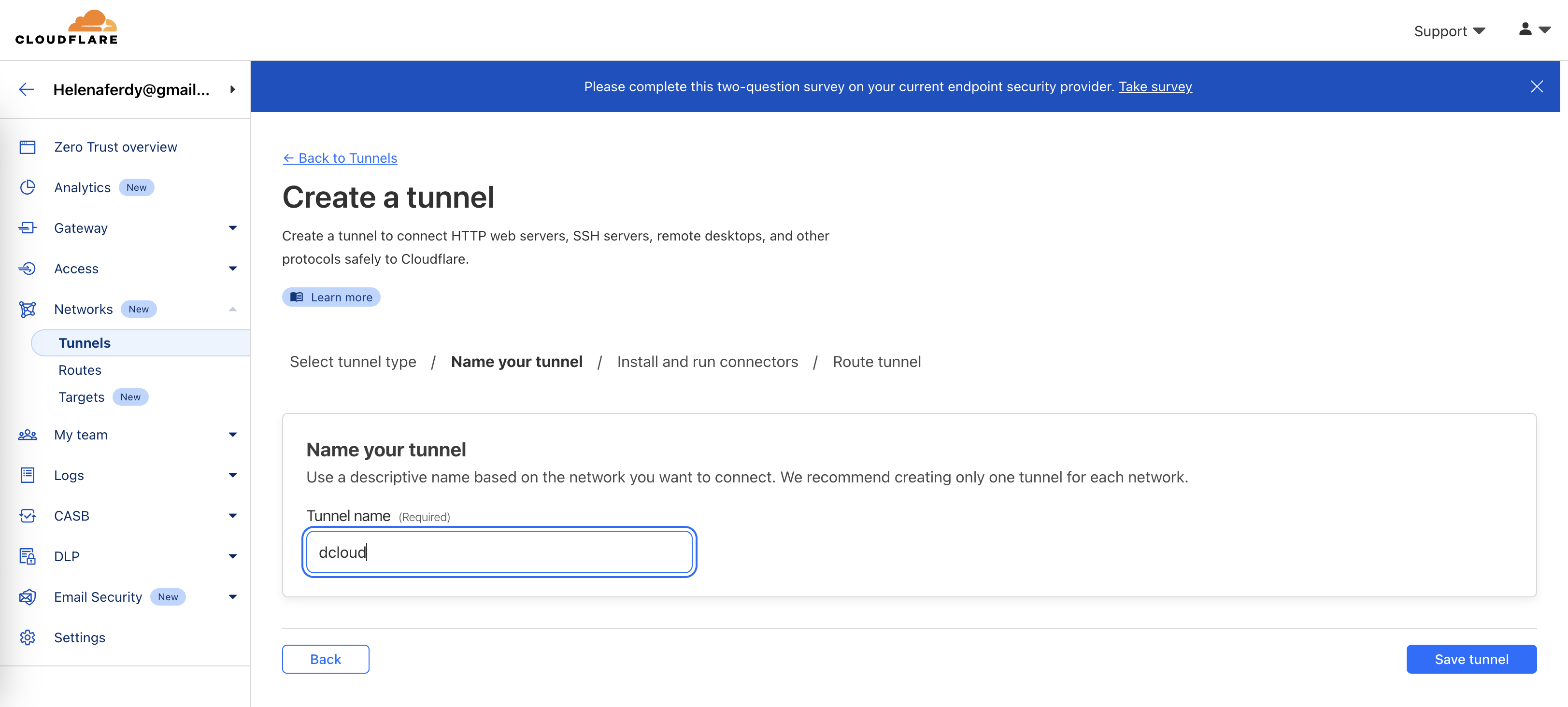This screenshot has width=1568, height=707.
Task: Click the Zero Trust overview icon
Action: 28,147
